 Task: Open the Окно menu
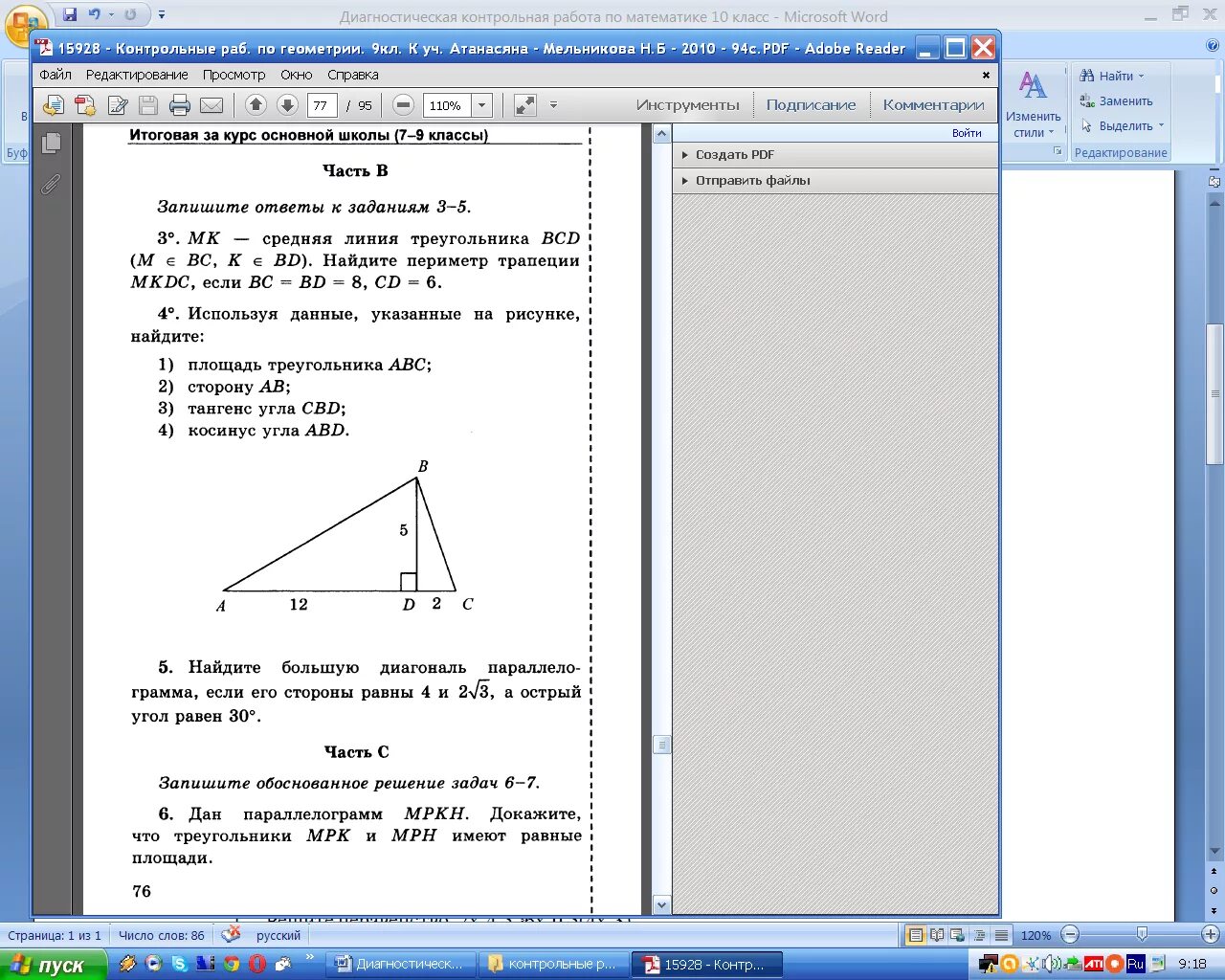[x=297, y=75]
